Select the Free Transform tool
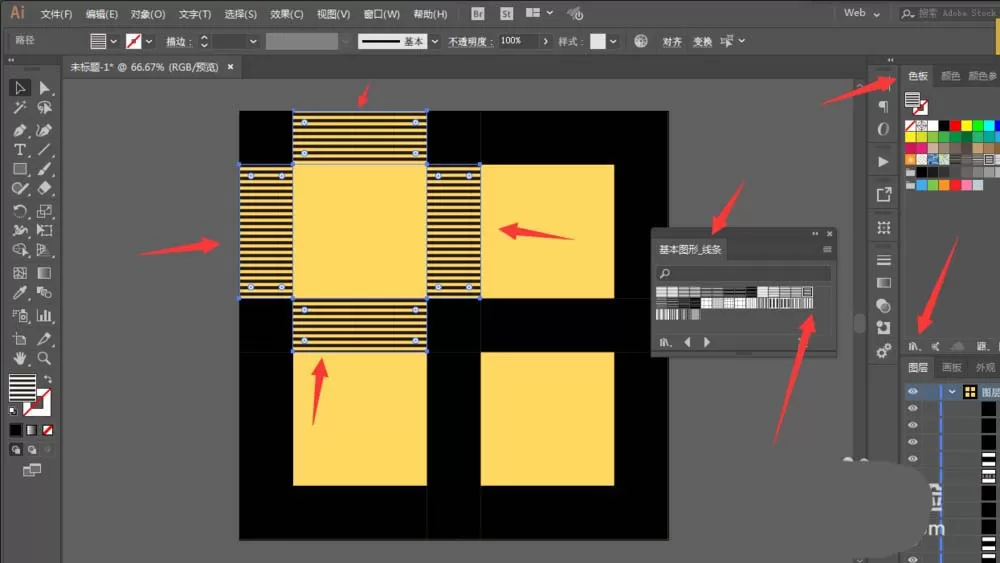1000x563 pixels. click(x=44, y=230)
